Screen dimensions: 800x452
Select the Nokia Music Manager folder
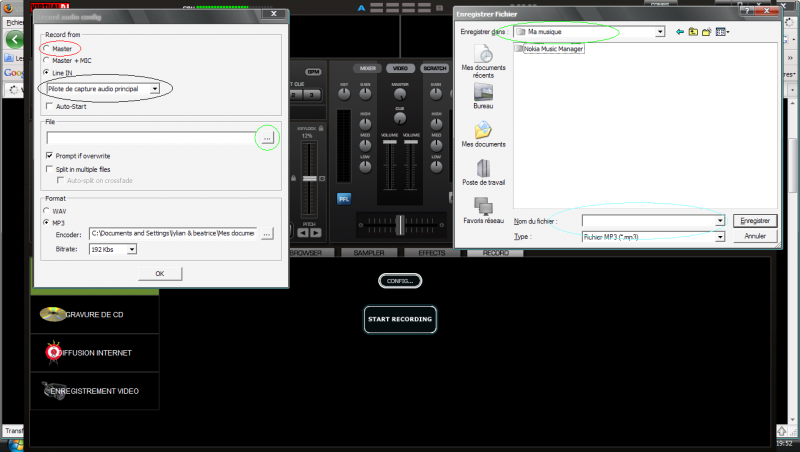pos(549,48)
